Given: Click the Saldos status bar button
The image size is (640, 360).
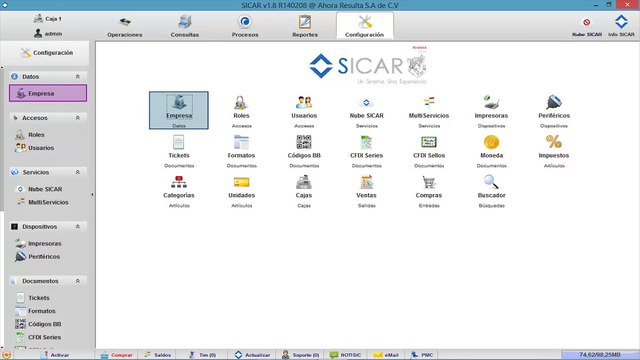Looking at the screenshot, I should coord(158,355).
